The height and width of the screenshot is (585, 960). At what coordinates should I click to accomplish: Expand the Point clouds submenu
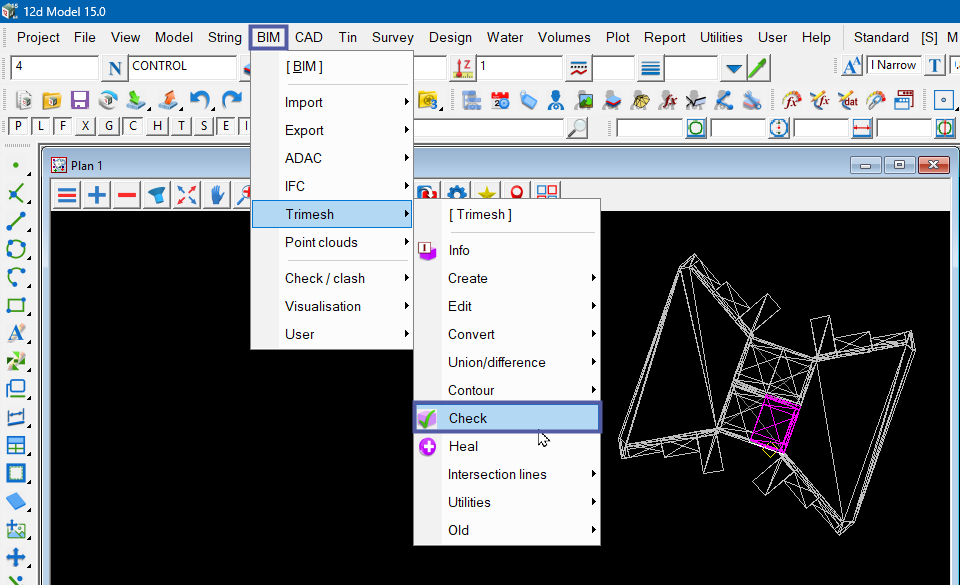coord(332,242)
